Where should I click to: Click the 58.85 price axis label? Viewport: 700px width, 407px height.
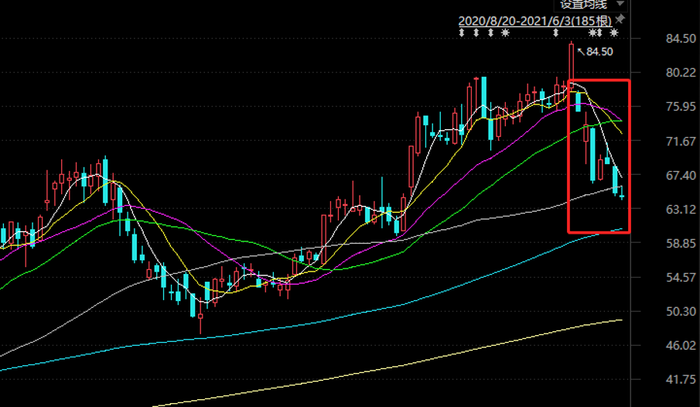click(681, 243)
